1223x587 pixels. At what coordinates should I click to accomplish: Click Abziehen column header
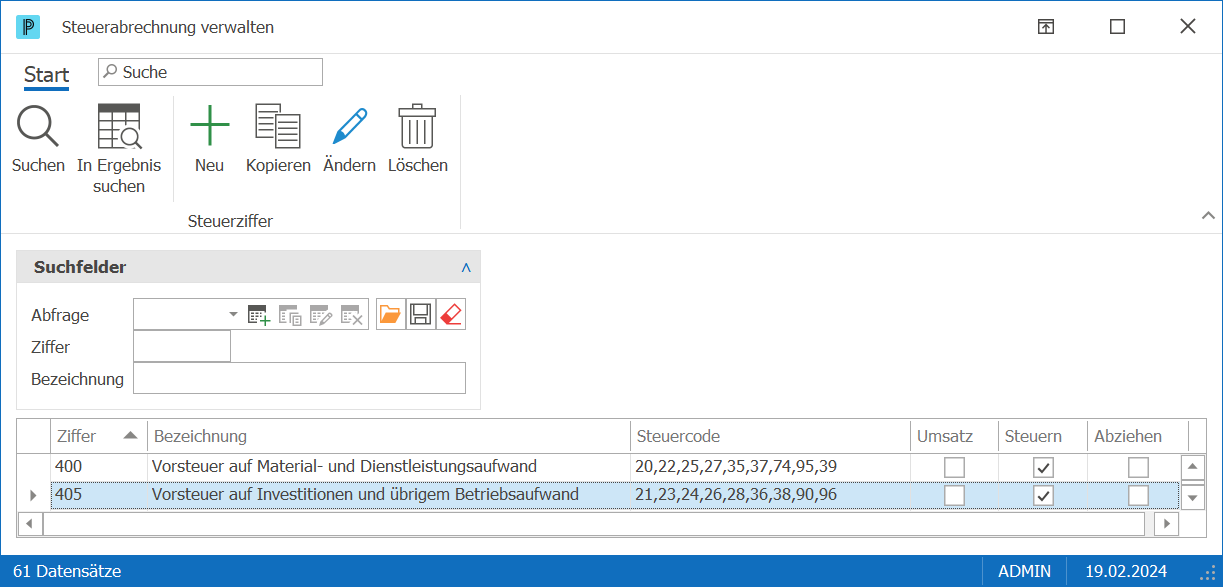[x=1138, y=436]
